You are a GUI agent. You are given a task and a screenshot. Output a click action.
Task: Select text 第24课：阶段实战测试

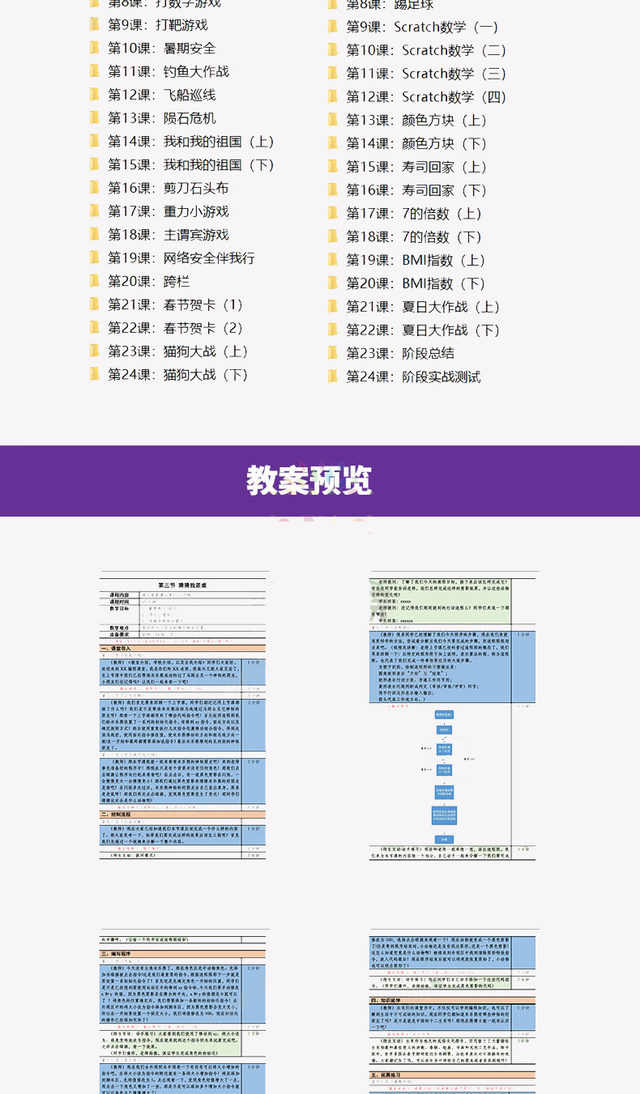click(414, 377)
